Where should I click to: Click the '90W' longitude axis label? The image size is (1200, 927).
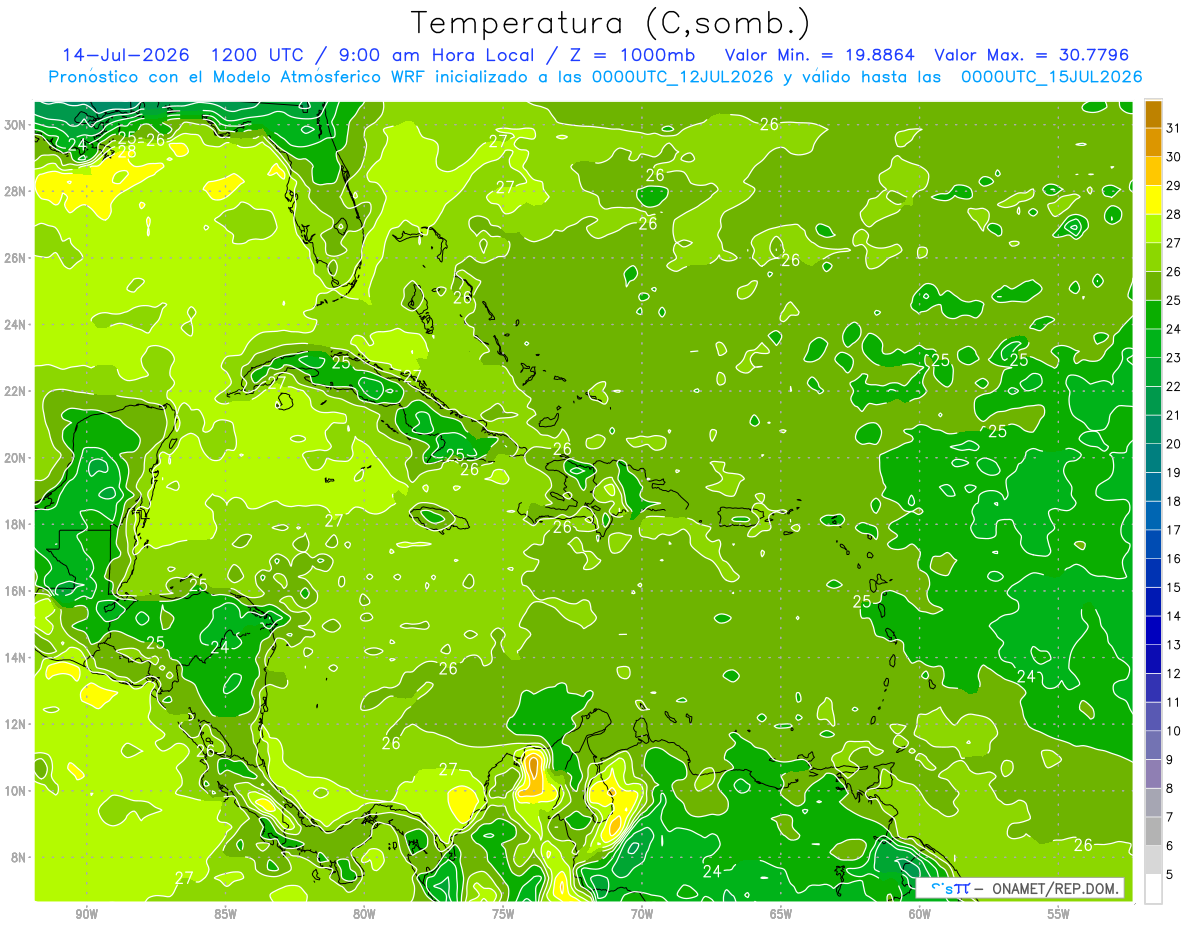tap(87, 914)
